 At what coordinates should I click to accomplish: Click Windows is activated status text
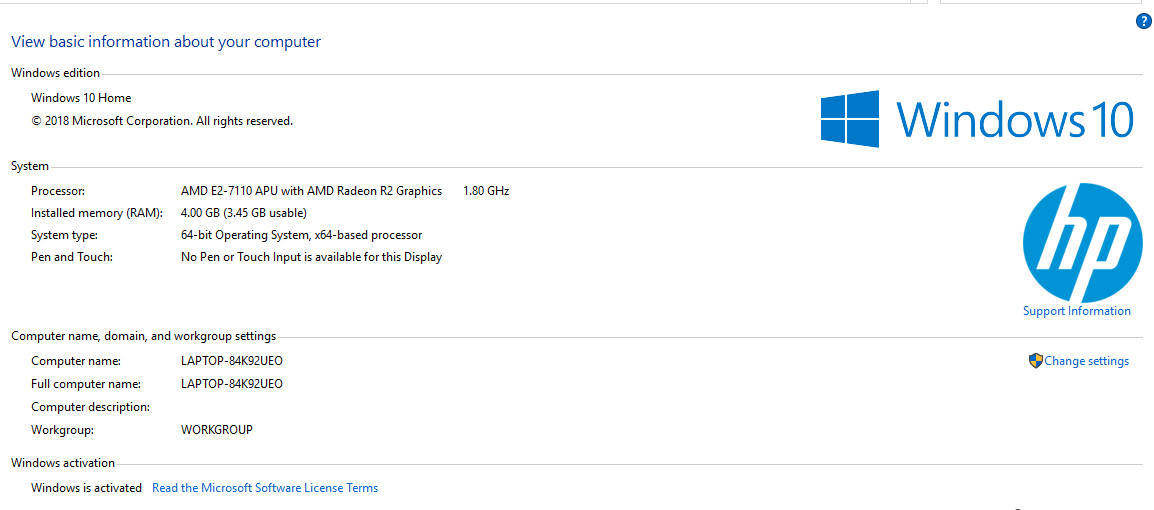click(x=86, y=488)
